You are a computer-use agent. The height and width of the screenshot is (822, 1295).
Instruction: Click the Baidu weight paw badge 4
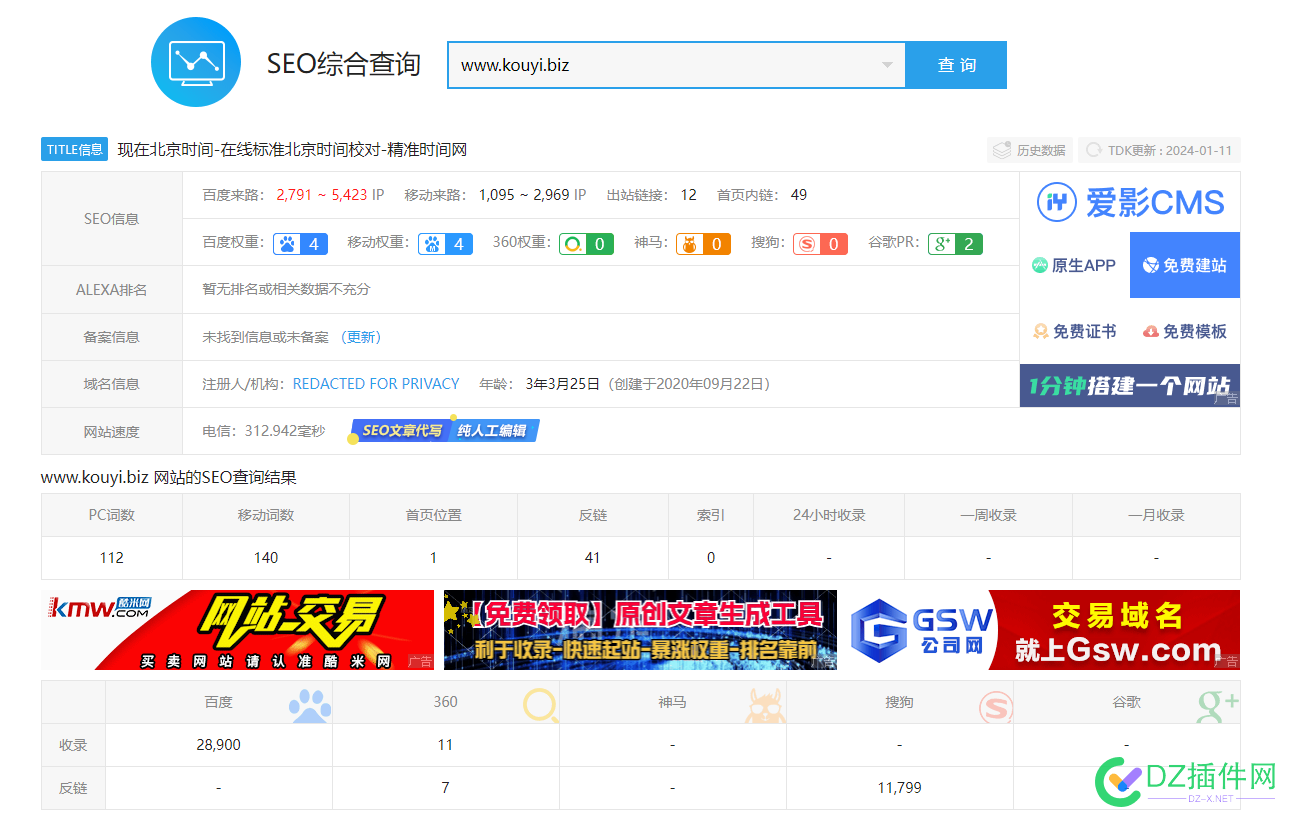point(301,243)
